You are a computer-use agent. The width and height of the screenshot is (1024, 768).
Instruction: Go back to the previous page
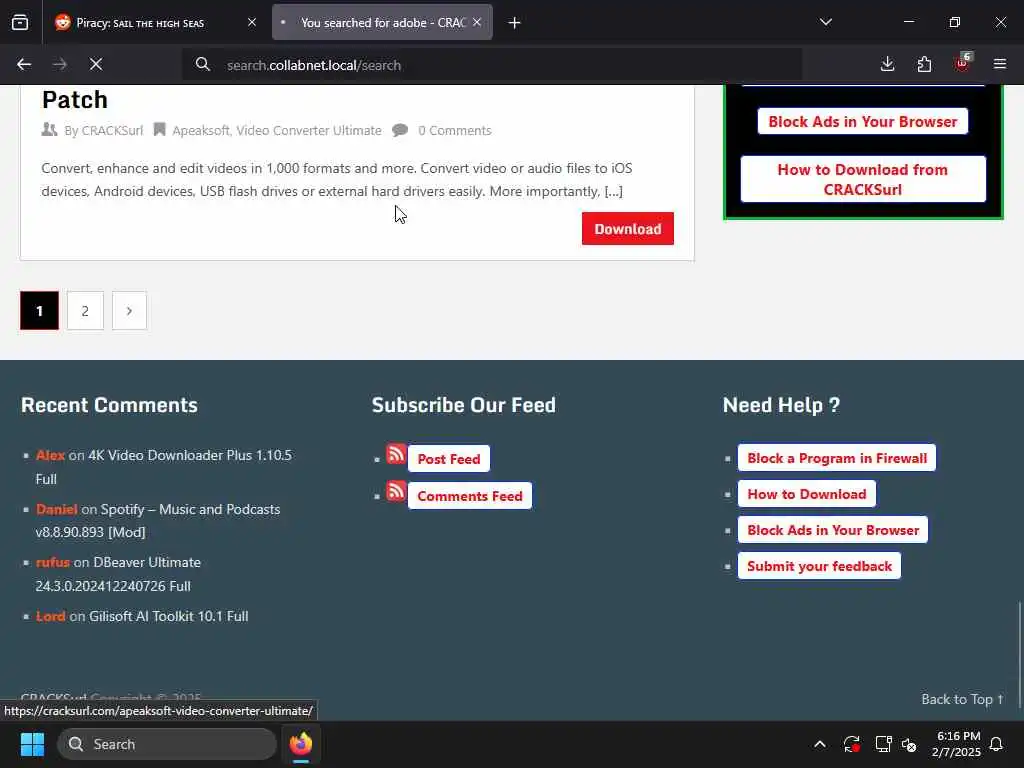[24, 64]
